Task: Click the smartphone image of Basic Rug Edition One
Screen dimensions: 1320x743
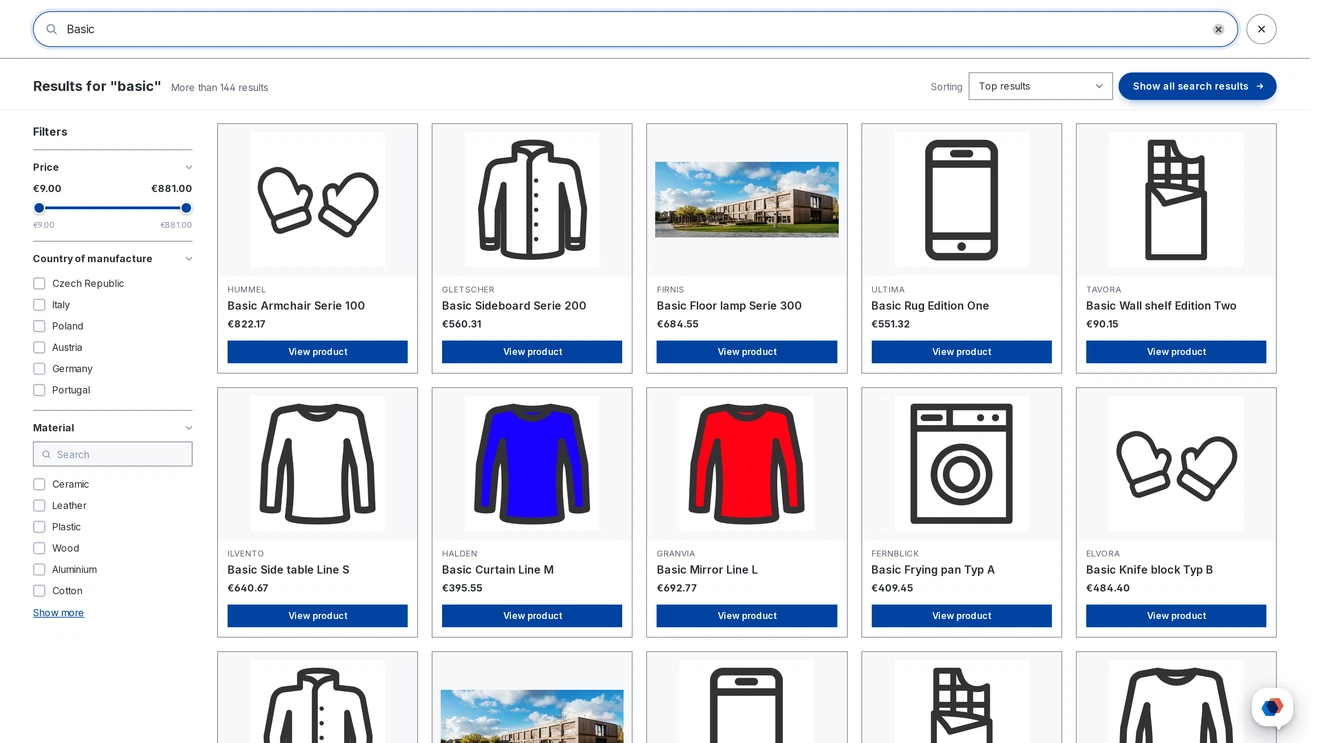Action: tap(962, 200)
